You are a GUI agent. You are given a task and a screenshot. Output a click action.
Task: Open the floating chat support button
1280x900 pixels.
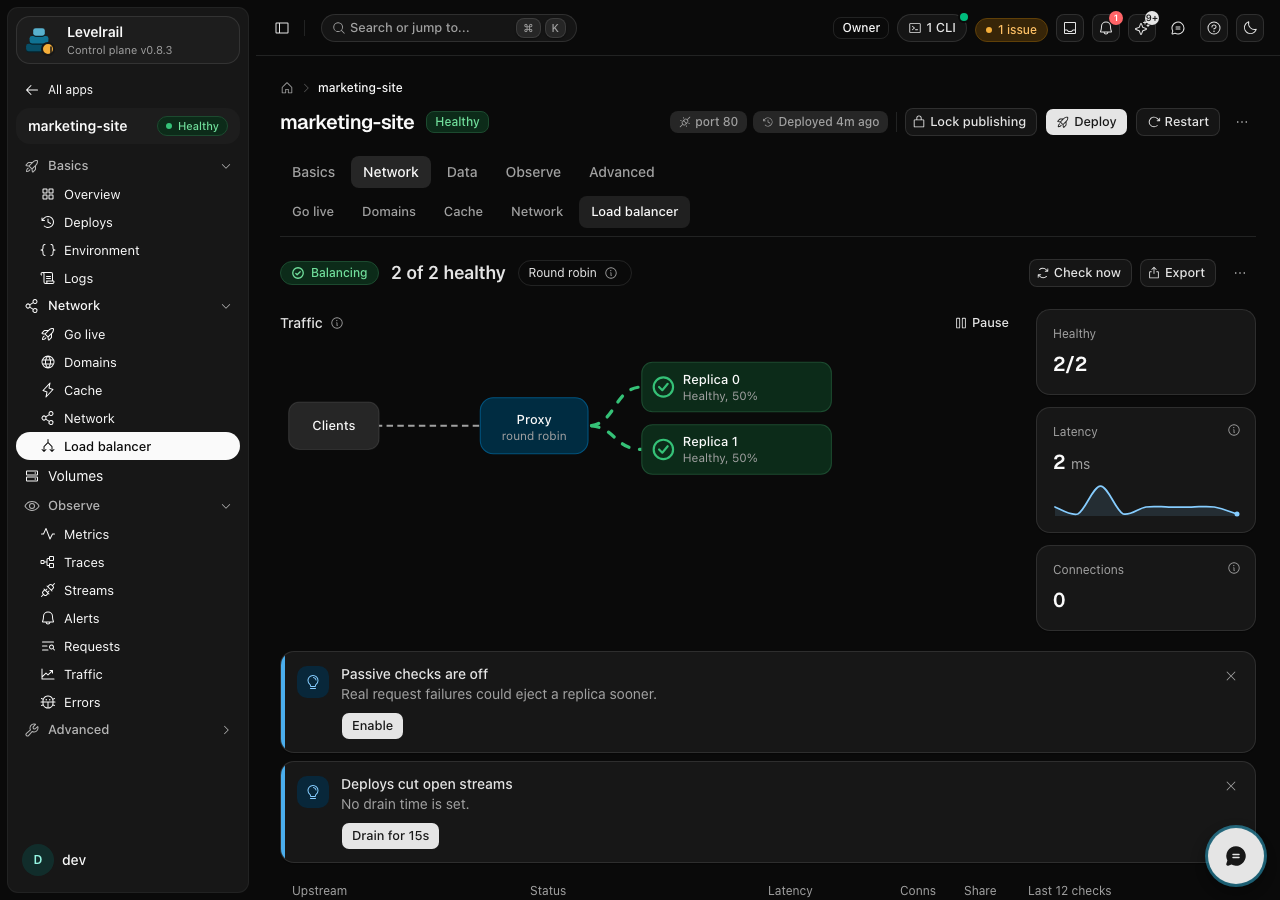pos(1236,856)
